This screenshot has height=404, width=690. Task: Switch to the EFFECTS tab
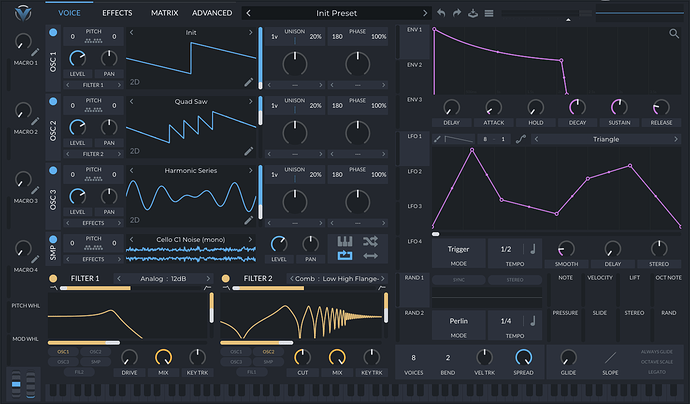click(x=117, y=13)
